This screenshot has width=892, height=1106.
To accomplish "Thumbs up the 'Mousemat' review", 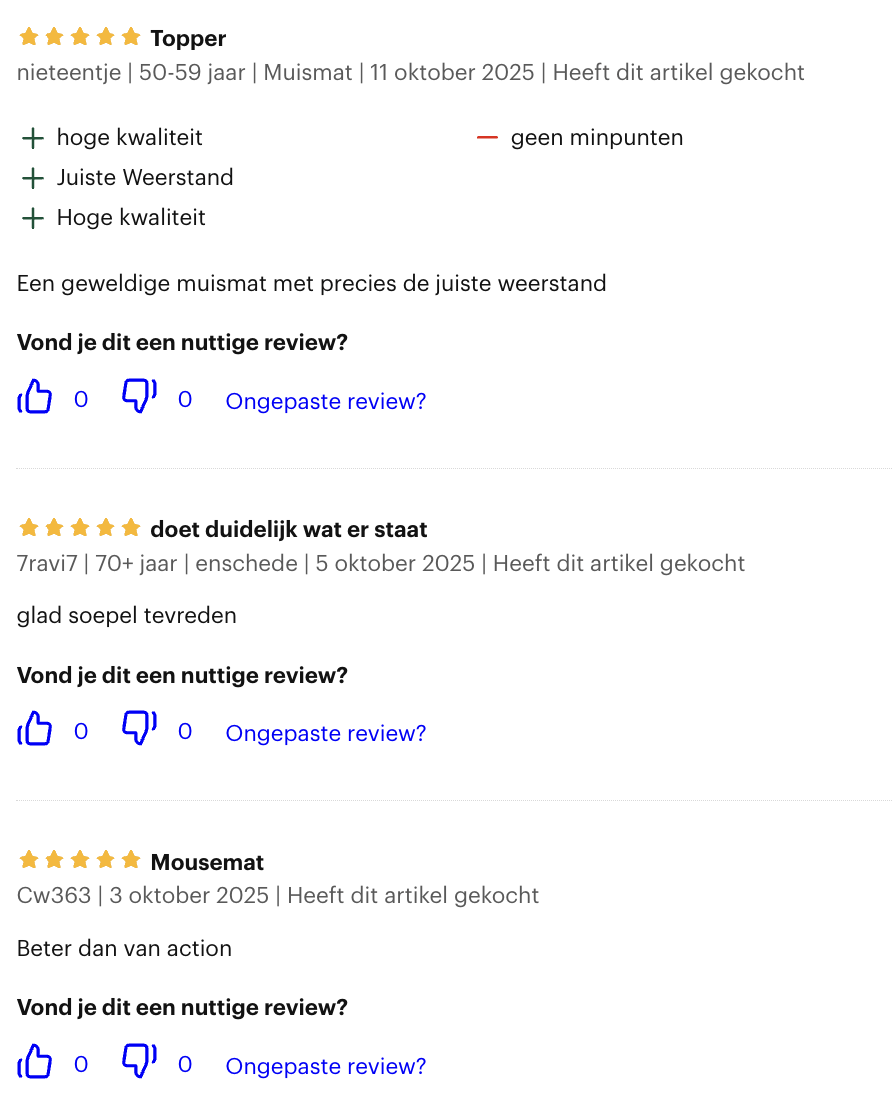I will [x=35, y=1063].
